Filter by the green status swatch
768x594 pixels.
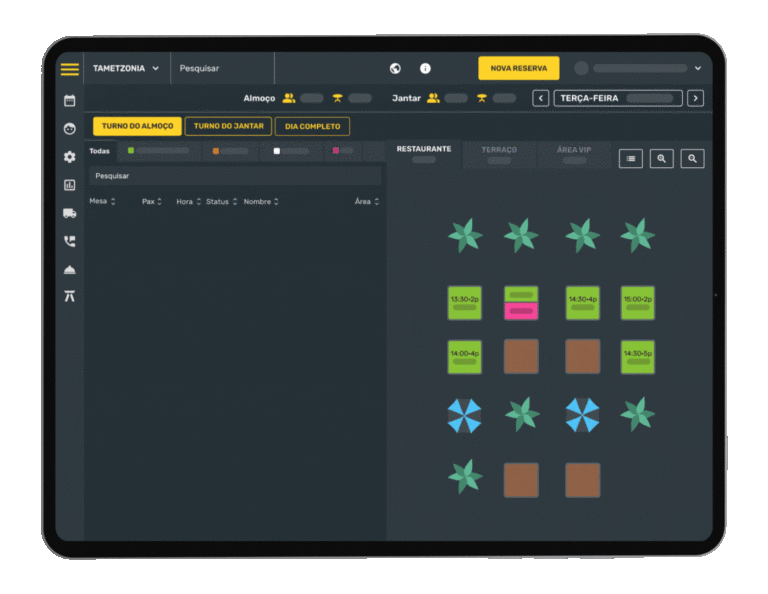click(131, 151)
